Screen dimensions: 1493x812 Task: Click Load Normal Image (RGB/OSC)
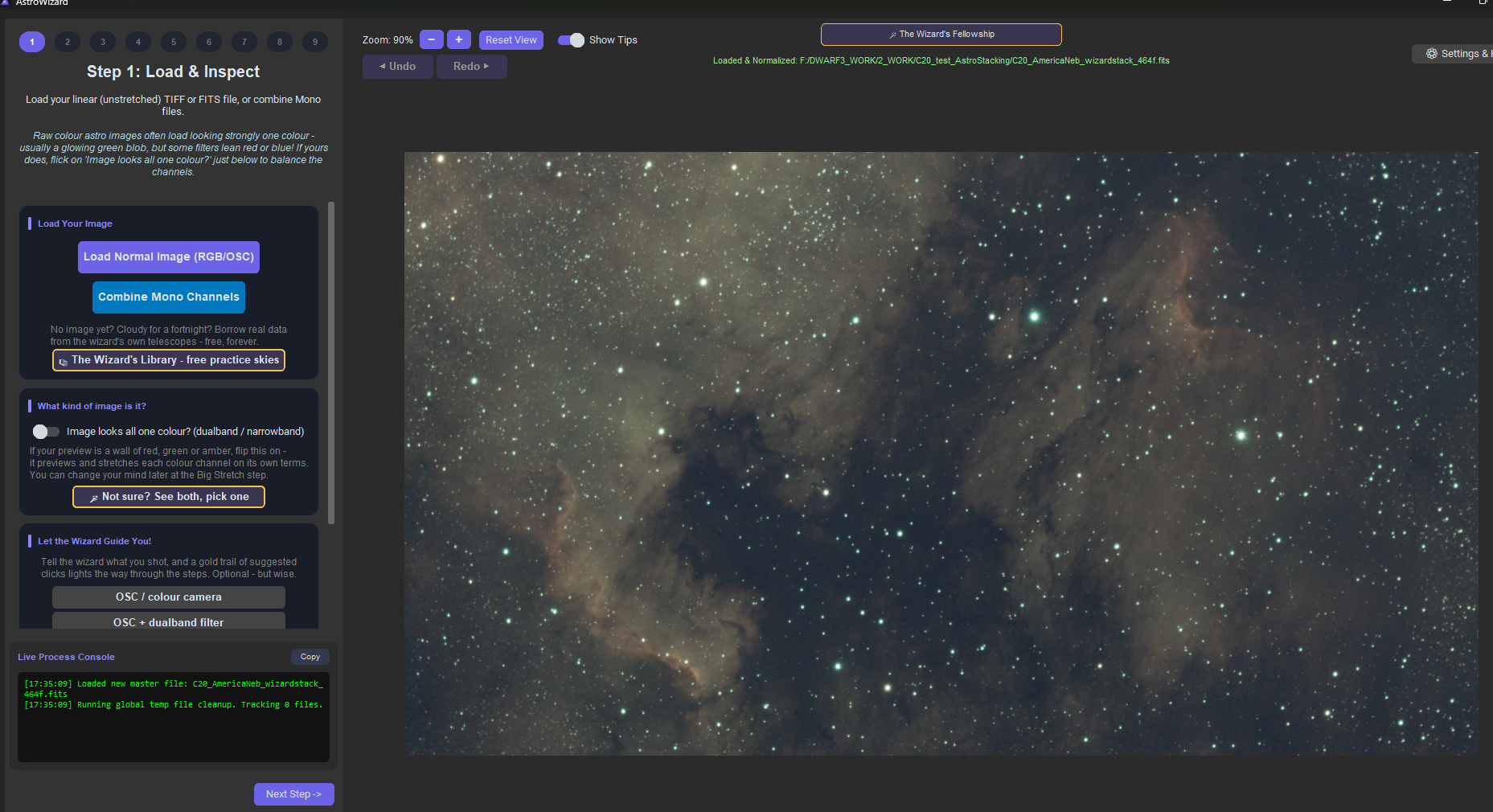[x=169, y=257]
